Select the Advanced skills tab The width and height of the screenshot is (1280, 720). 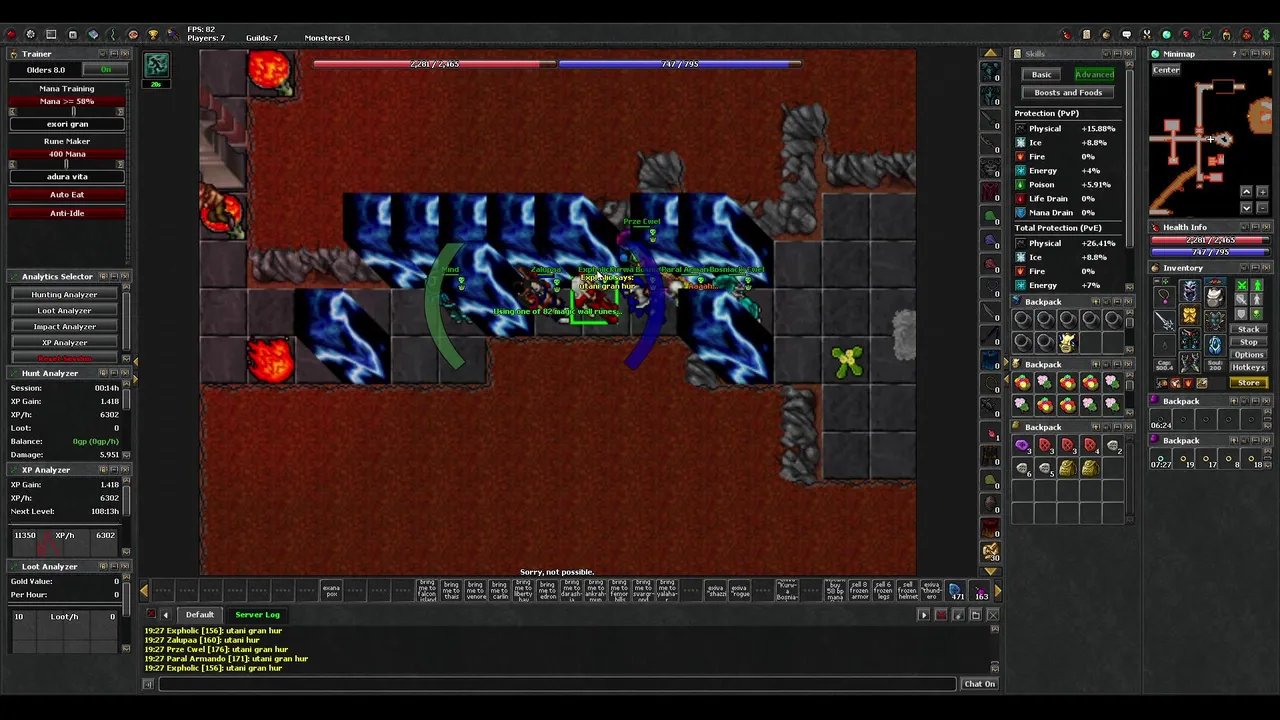pos(1094,75)
